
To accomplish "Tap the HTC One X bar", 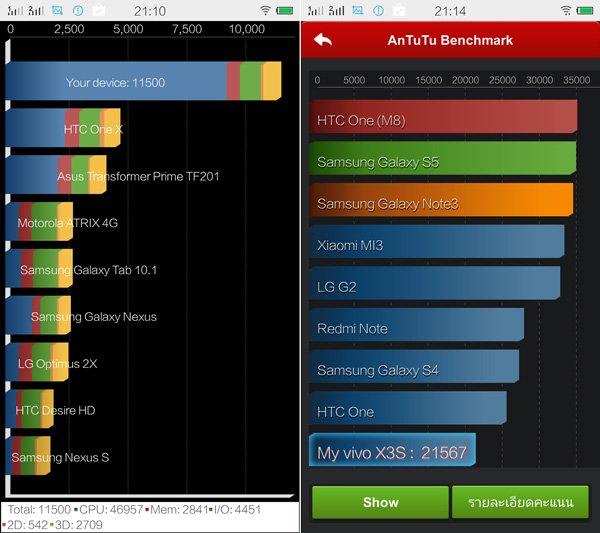I will click(63, 128).
